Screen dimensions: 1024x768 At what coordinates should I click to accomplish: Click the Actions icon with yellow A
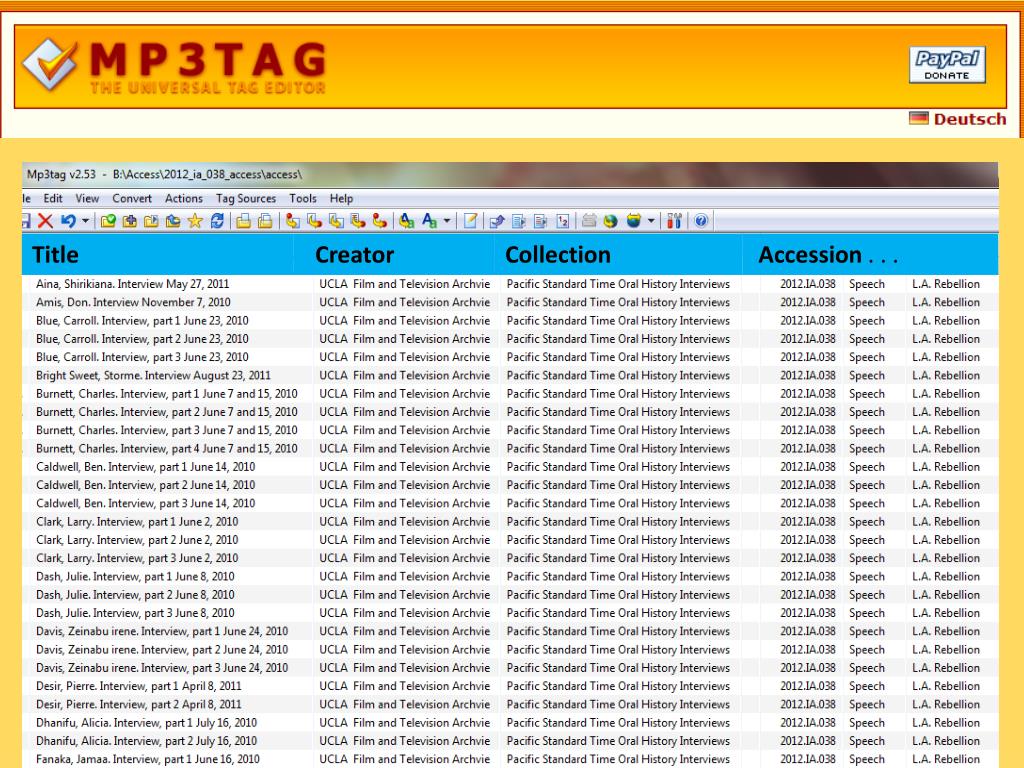406,221
